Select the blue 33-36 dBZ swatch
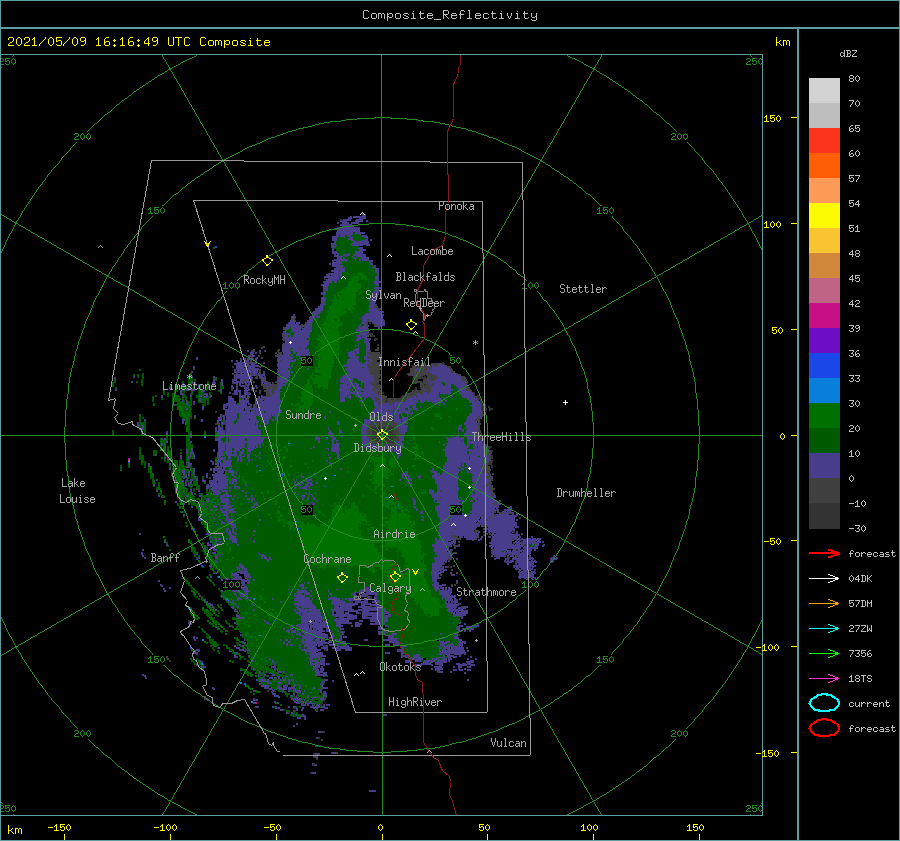This screenshot has height=841, width=900. click(x=824, y=366)
